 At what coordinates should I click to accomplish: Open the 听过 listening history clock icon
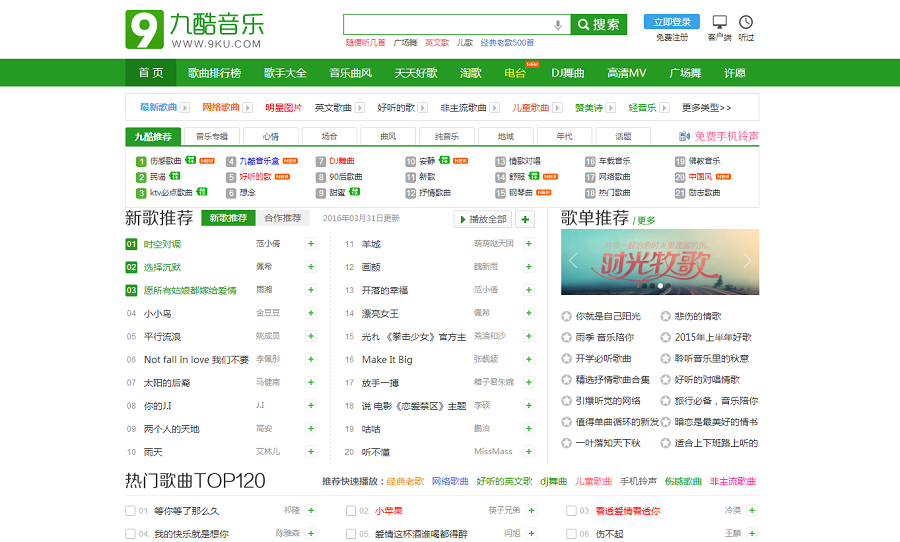[746, 23]
